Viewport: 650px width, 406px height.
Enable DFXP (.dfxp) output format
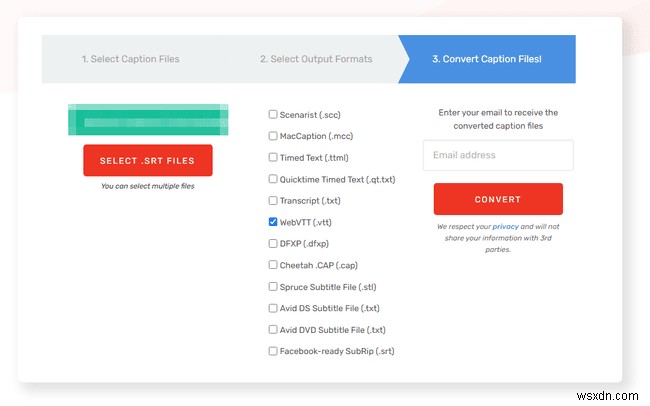pos(273,243)
